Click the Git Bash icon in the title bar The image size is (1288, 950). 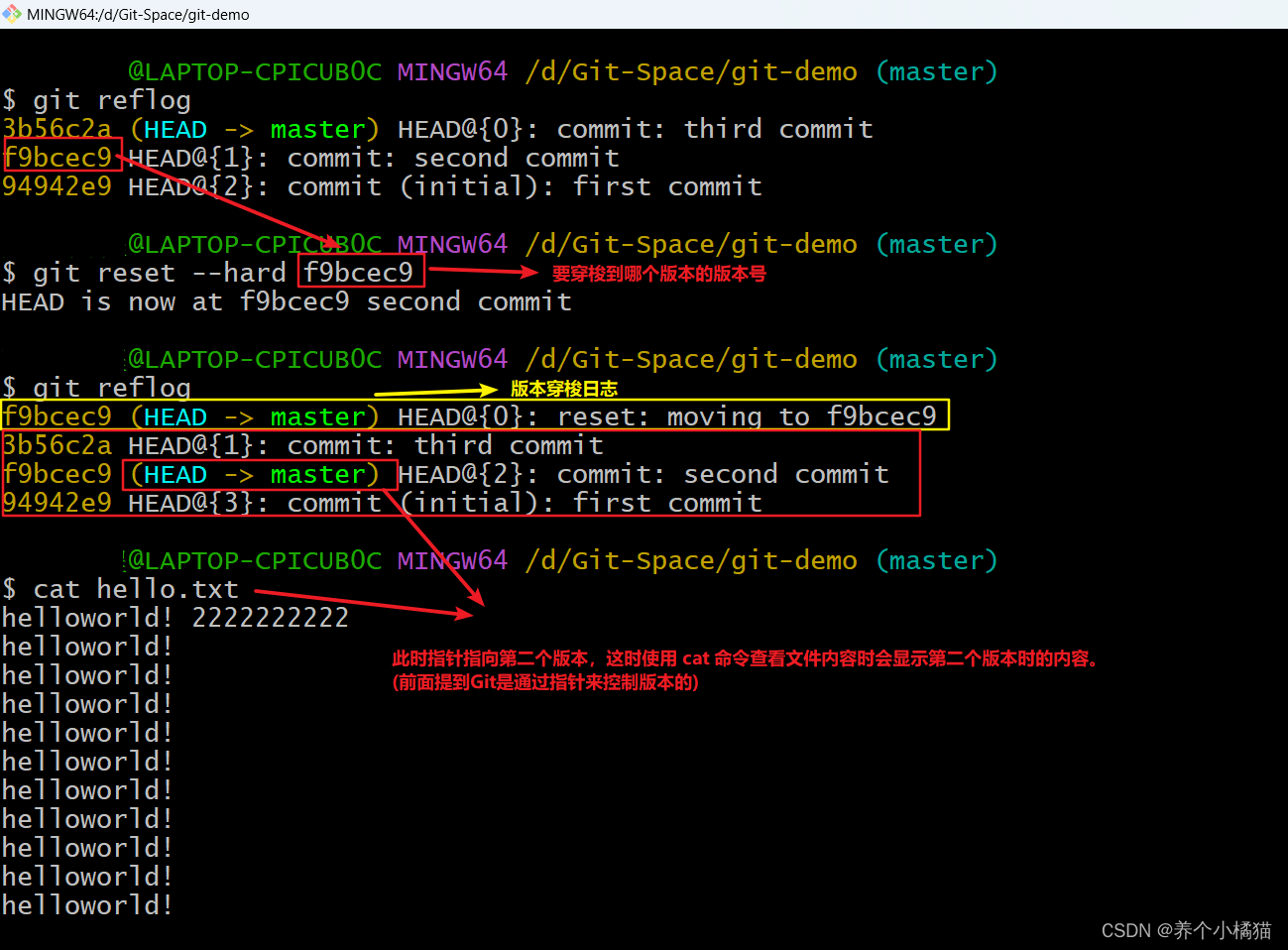coord(12,14)
